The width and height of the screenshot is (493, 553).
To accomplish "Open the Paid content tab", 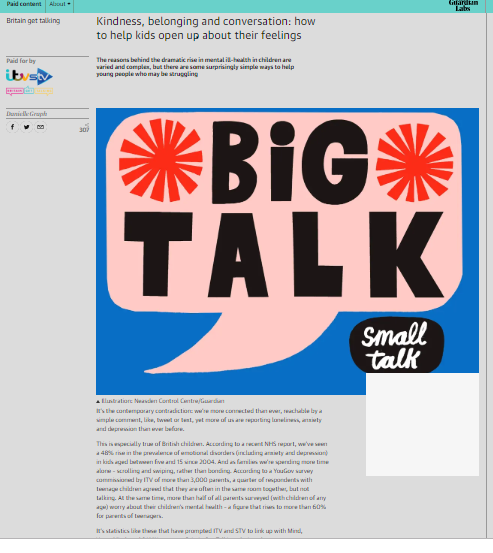I will point(24,5).
